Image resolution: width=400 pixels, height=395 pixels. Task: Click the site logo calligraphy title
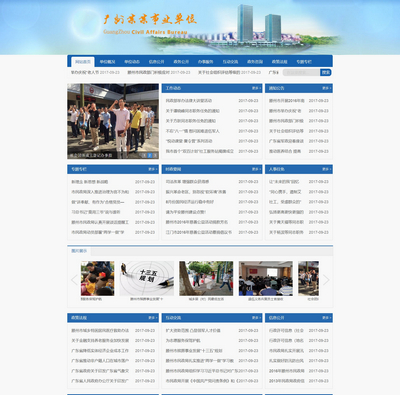(150, 19)
